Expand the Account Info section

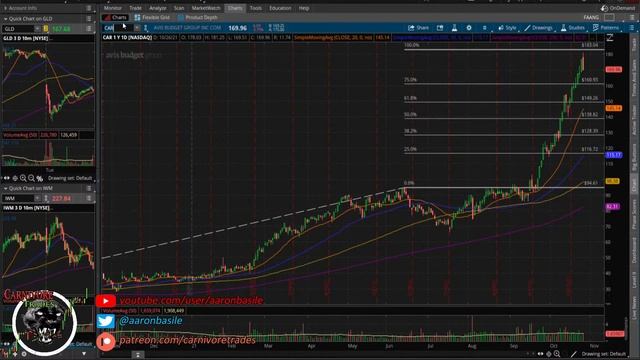5,8
